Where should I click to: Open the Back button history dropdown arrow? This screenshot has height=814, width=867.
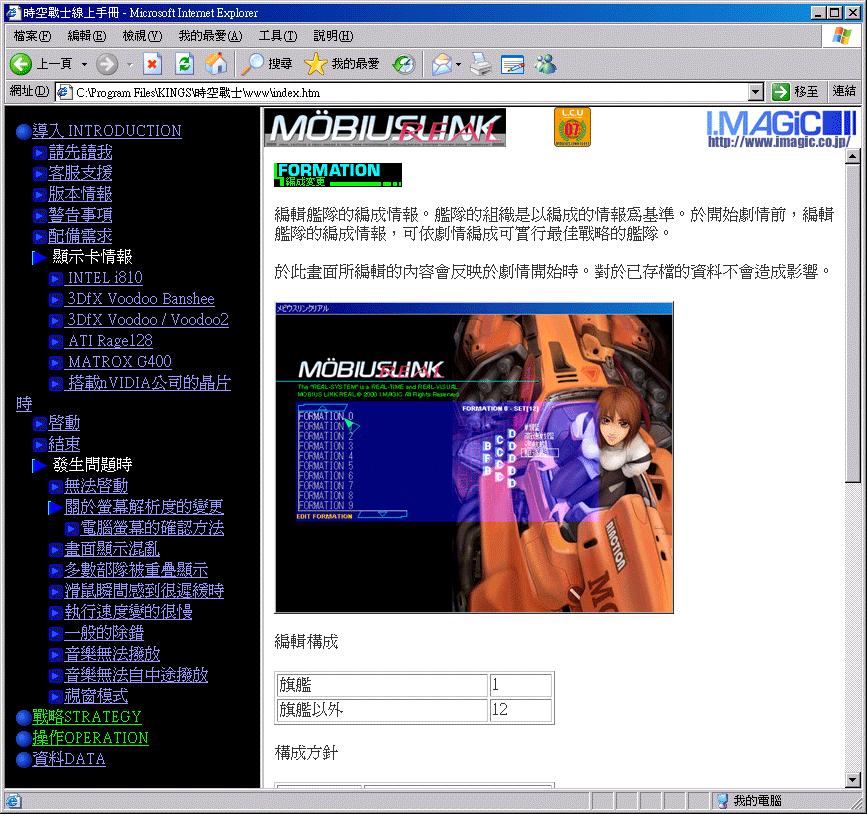point(84,64)
